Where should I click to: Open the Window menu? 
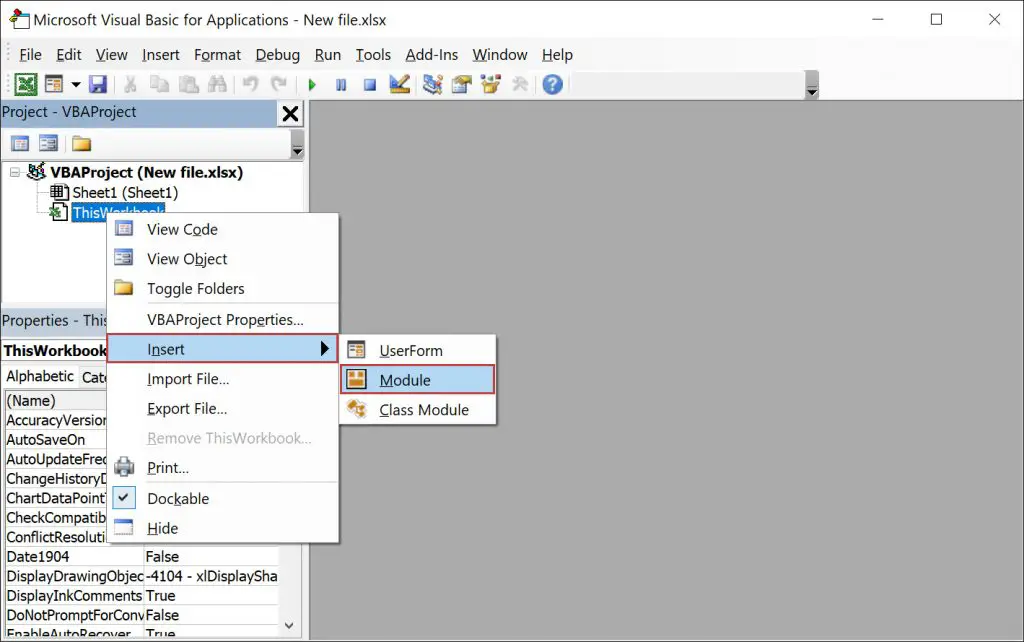pyautogui.click(x=500, y=55)
